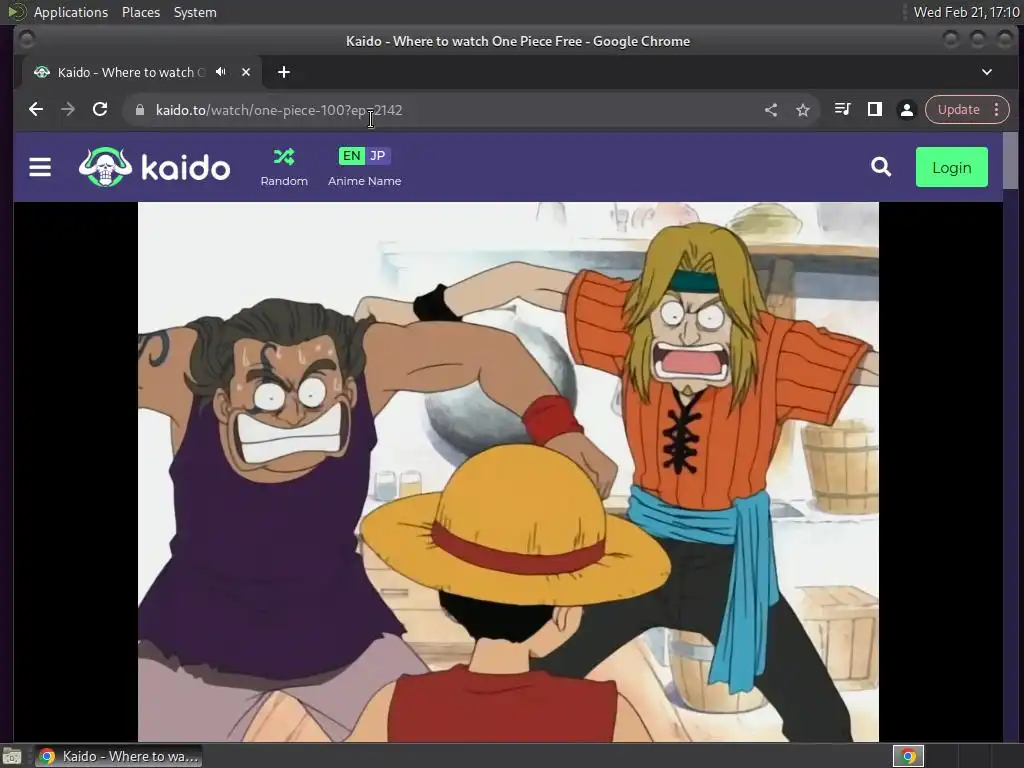Switch anime name to EN
Image resolution: width=1024 pixels, height=768 pixels.
[x=351, y=155]
